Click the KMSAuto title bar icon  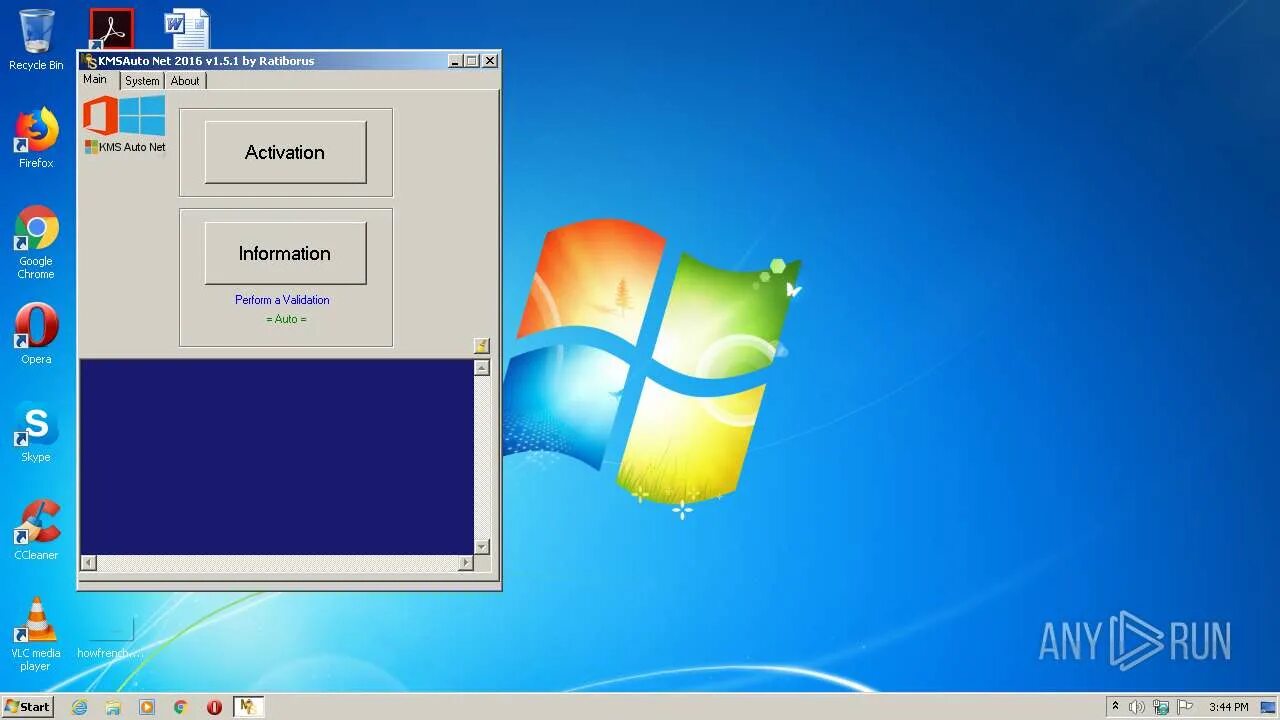click(x=90, y=61)
